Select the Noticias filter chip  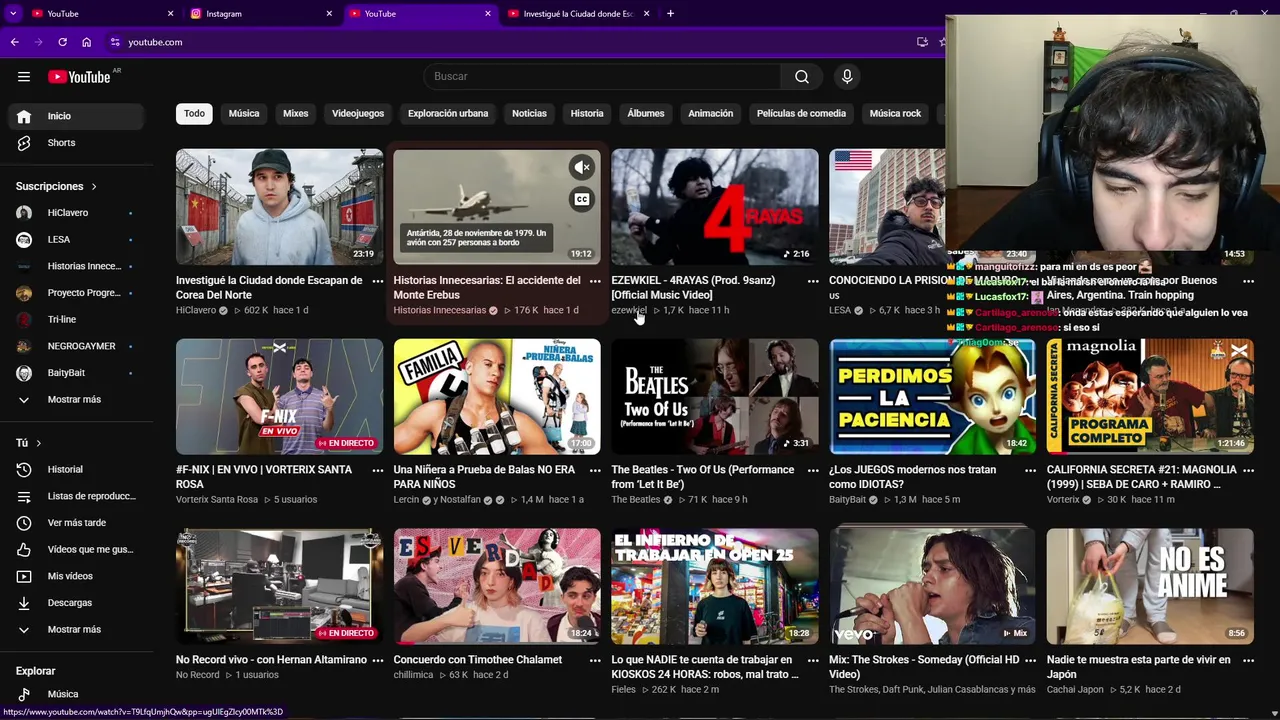click(529, 113)
